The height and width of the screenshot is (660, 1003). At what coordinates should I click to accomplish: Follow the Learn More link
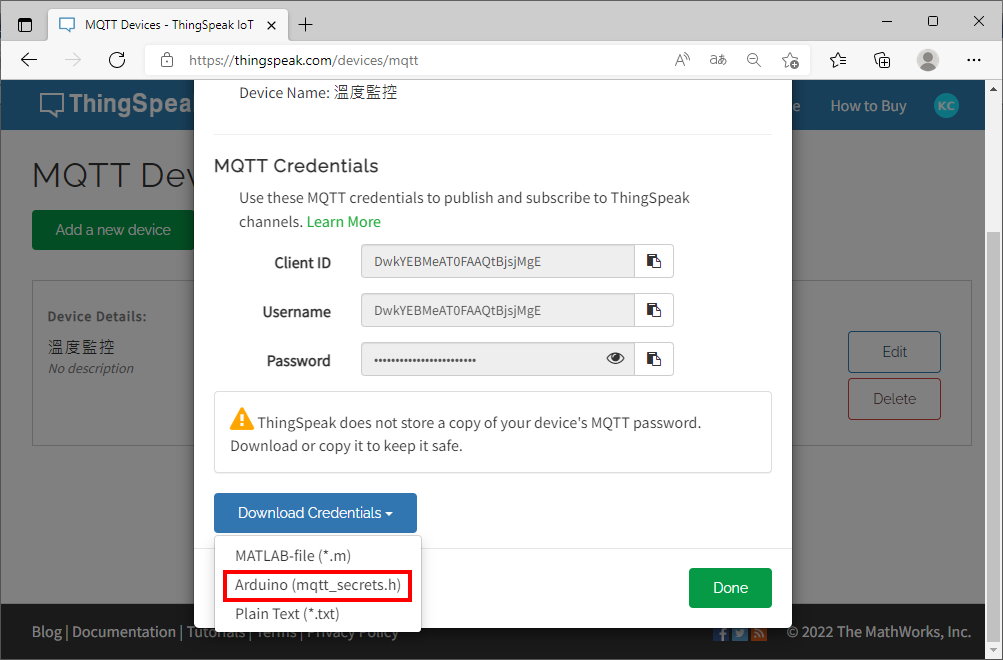(344, 222)
